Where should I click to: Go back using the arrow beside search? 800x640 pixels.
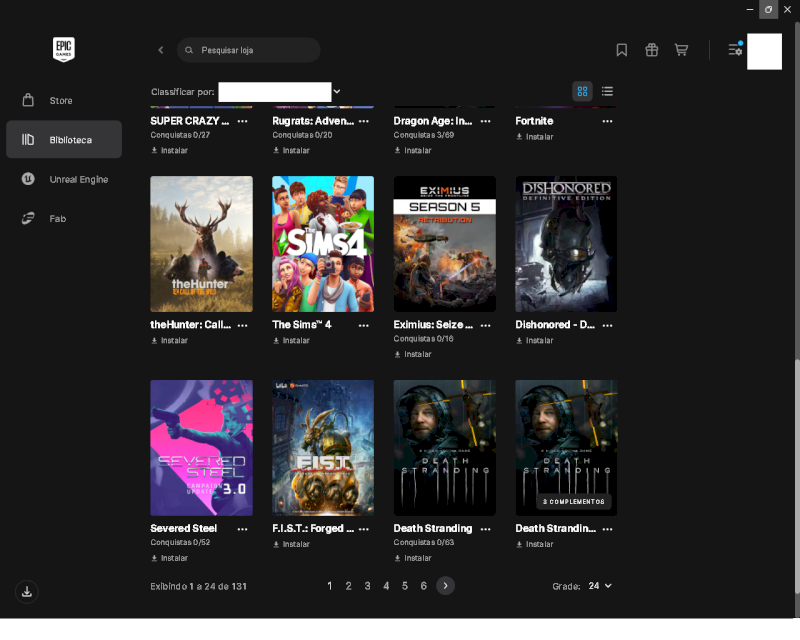click(x=161, y=50)
